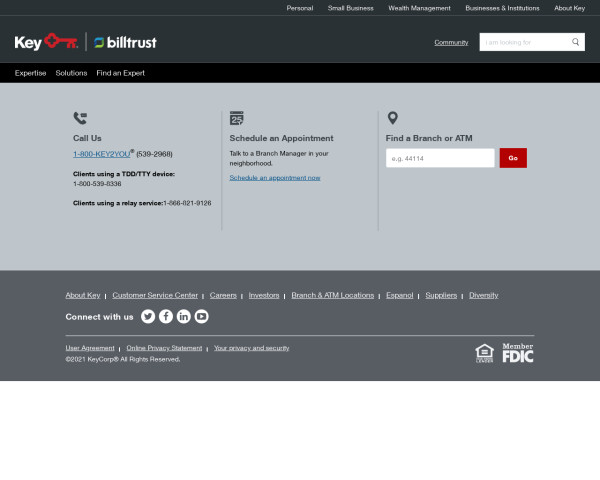
Task: Focus the ZIP code branch field
Action: pyautogui.click(x=440, y=158)
